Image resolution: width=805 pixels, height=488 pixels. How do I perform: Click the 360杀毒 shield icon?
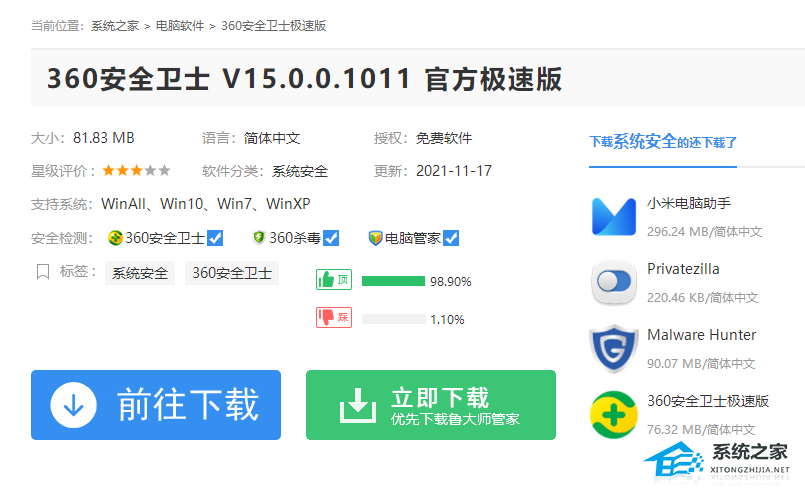pyautogui.click(x=259, y=238)
